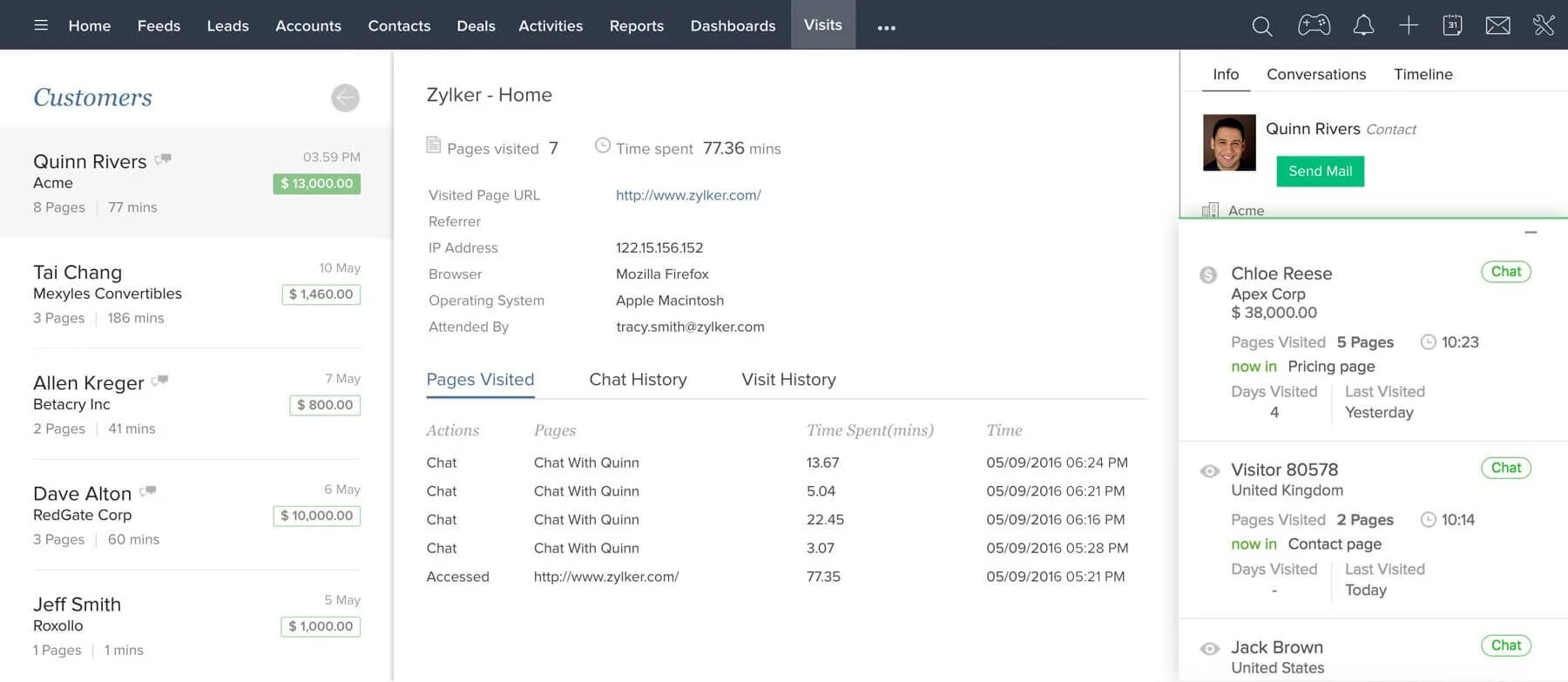1568x682 pixels.
Task: Click the eye icon beside Visitor 80578
Action: coord(1209,471)
